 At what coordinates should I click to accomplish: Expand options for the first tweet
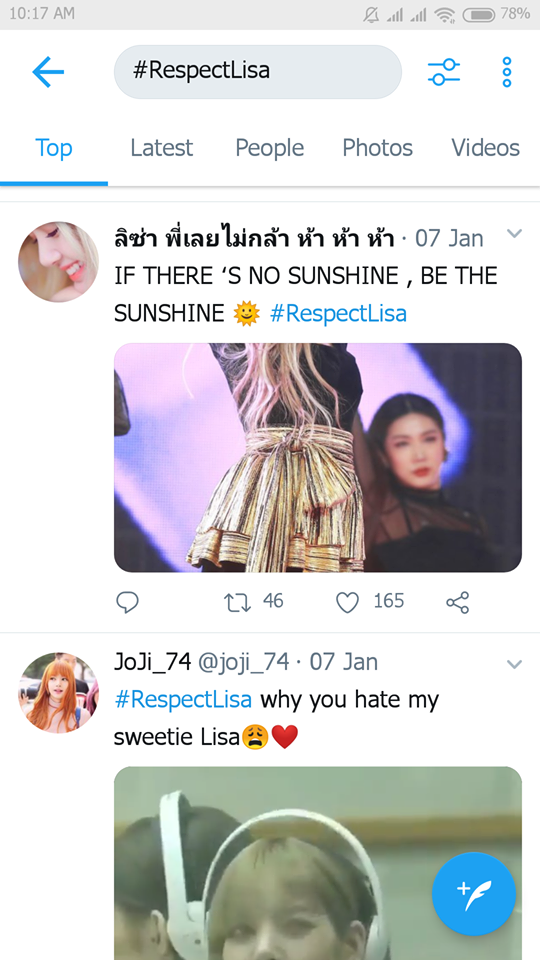point(514,233)
